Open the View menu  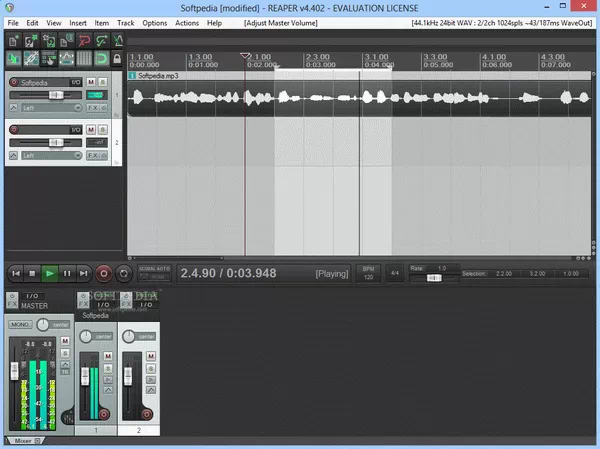tap(54, 23)
